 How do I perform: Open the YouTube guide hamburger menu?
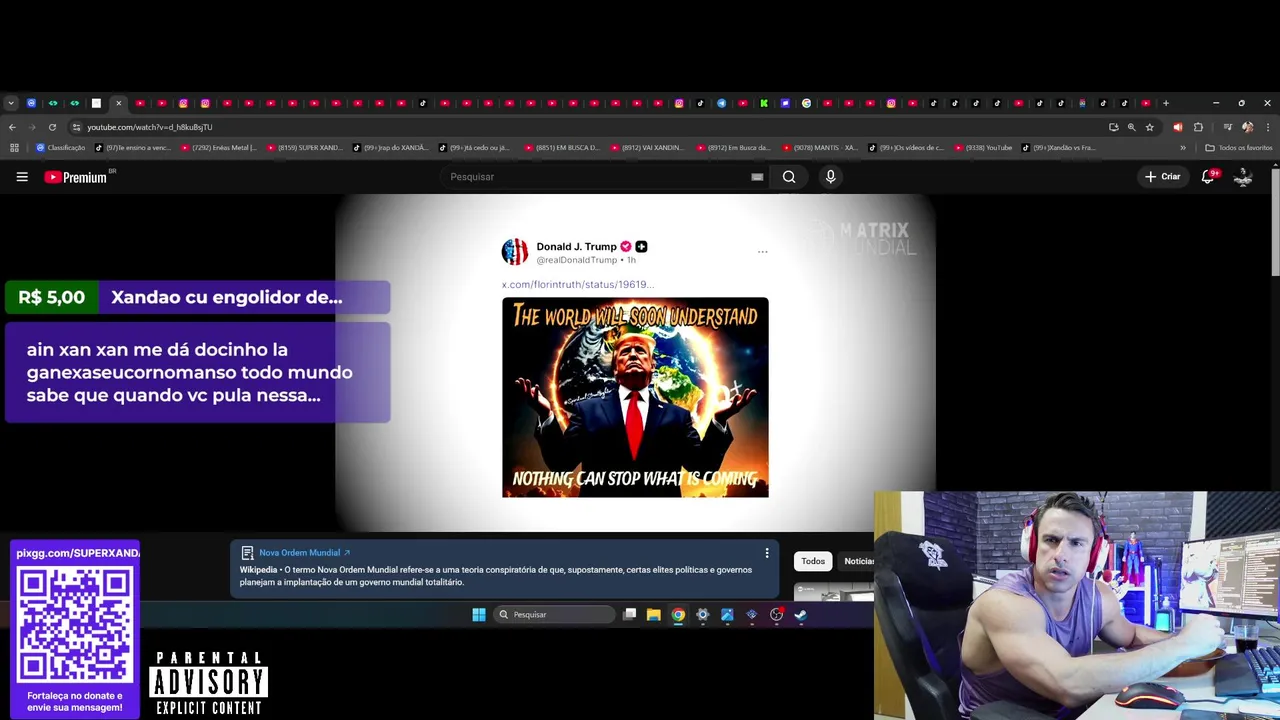coord(22,177)
